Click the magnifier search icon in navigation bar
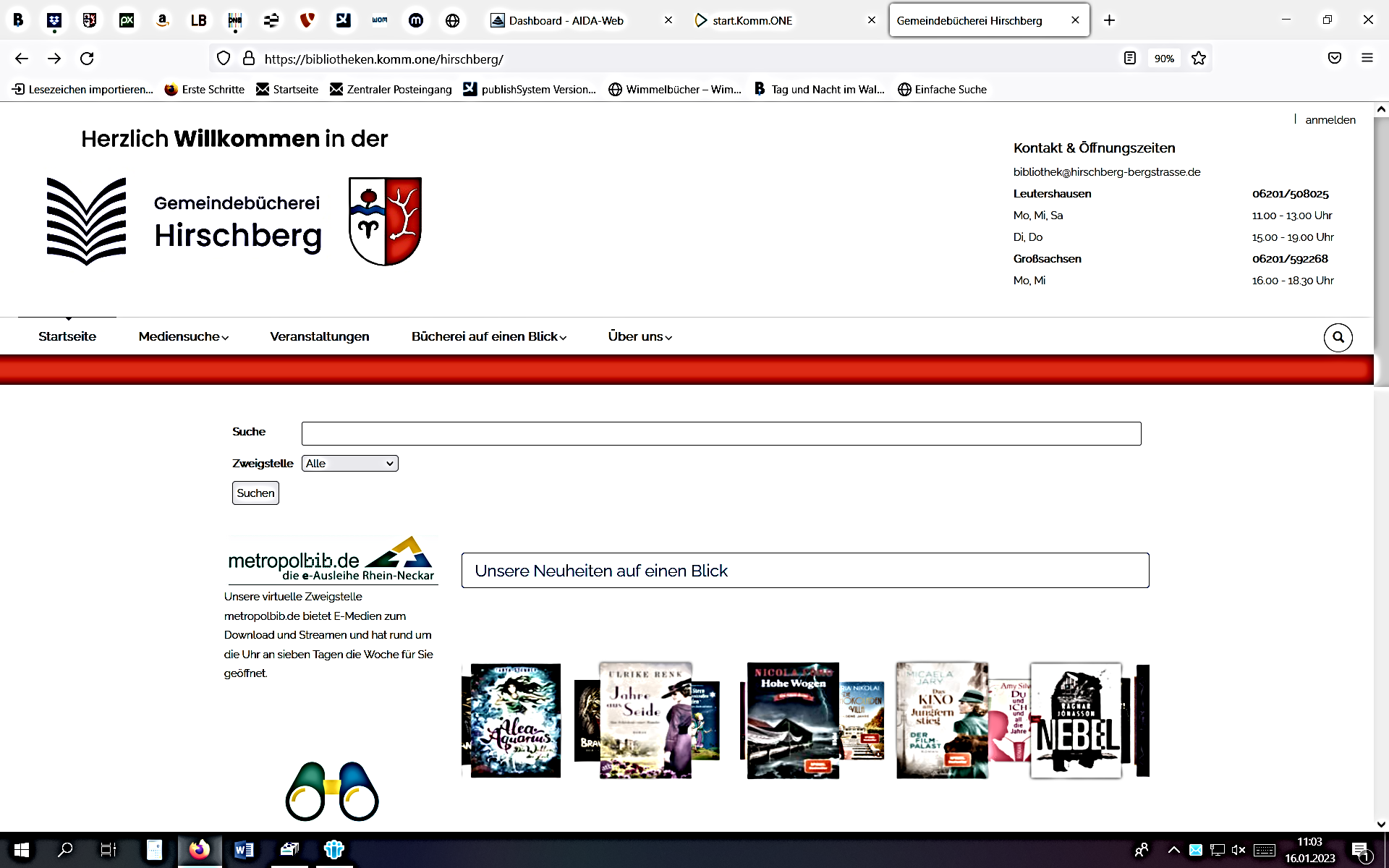Image resolution: width=1389 pixels, height=868 pixels. [x=1338, y=337]
